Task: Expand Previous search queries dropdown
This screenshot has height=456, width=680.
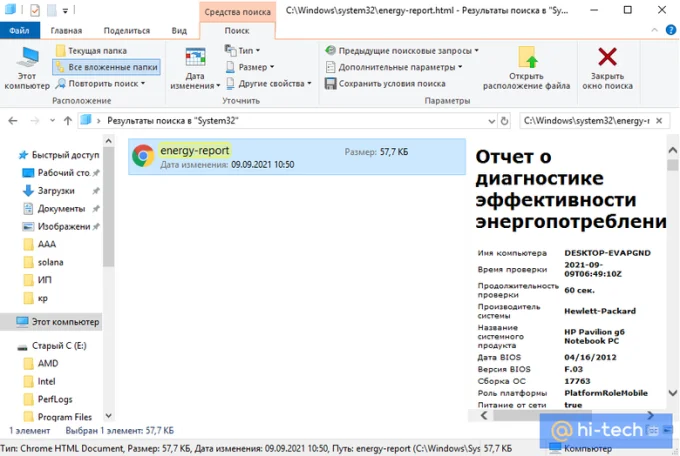Action: [401, 50]
